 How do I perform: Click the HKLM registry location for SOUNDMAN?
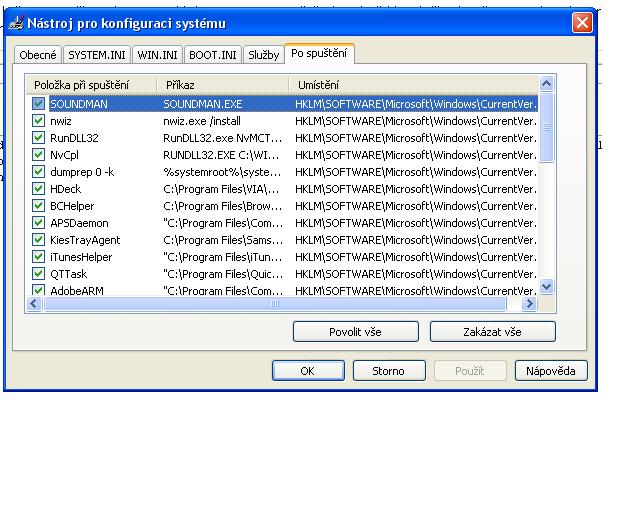(416, 104)
